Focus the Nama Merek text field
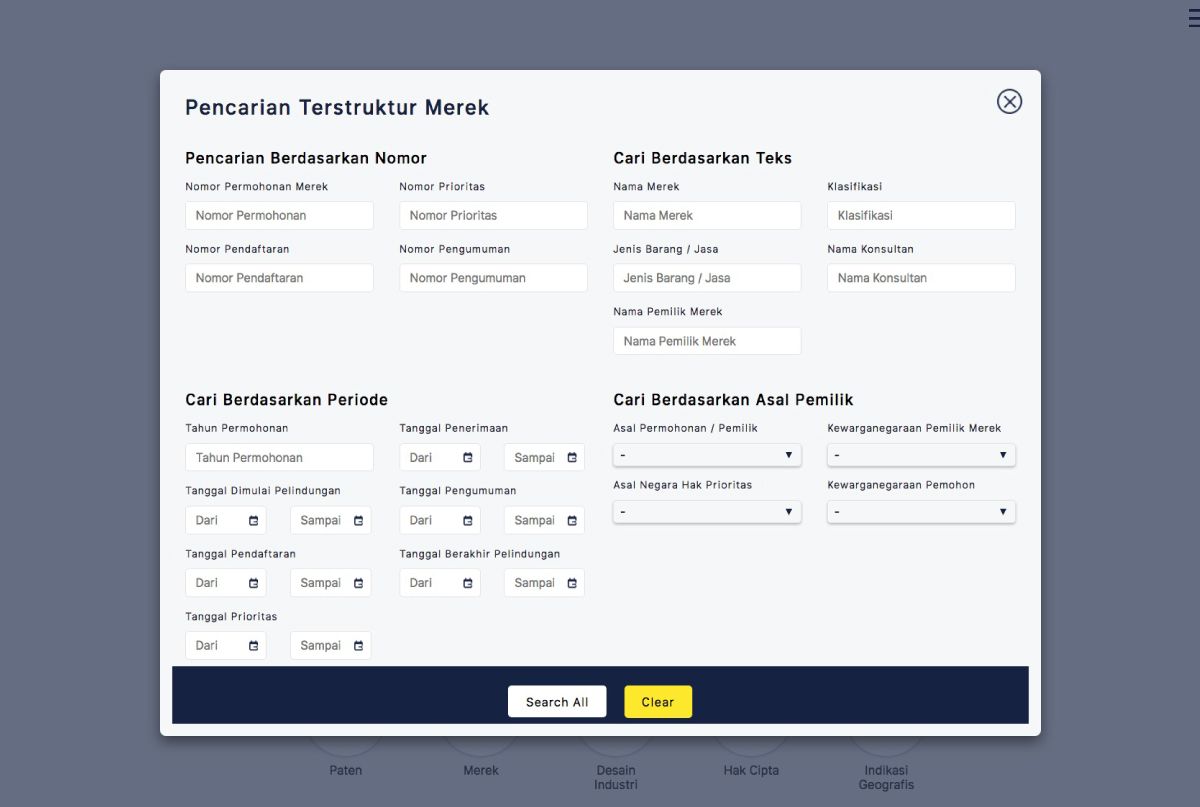This screenshot has height=807, width=1200. [707, 216]
